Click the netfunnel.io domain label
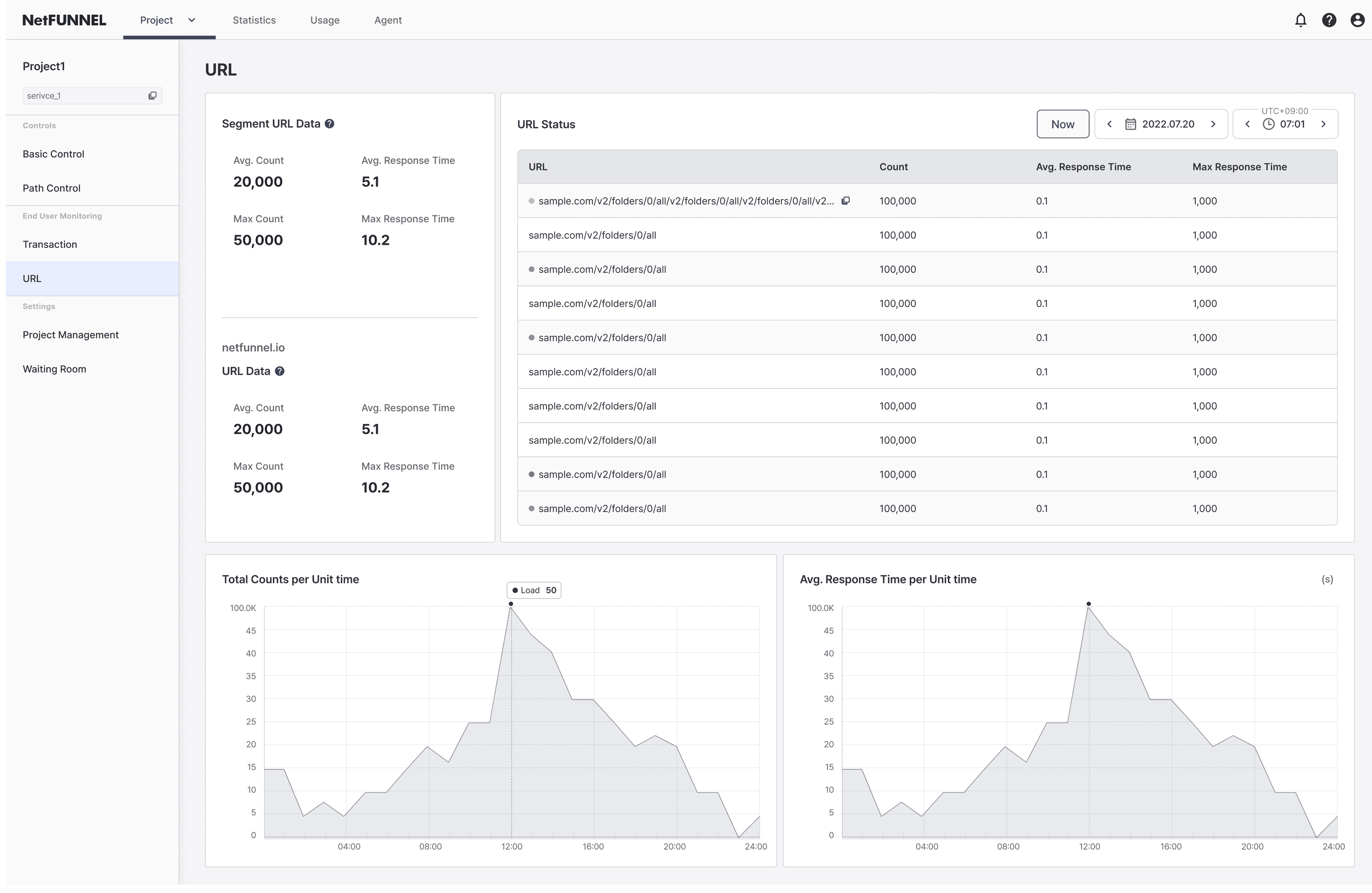Image resolution: width=1372 pixels, height=893 pixels. tap(253, 347)
